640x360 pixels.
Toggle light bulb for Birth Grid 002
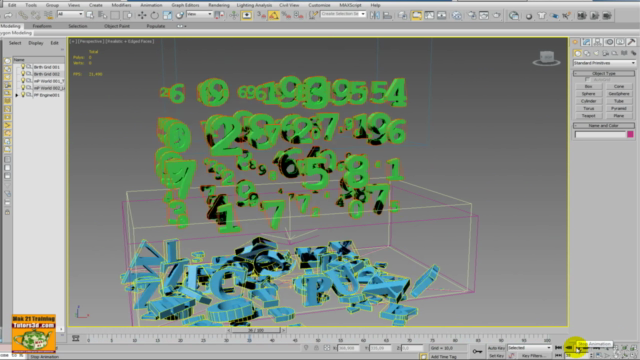click(x=23, y=73)
